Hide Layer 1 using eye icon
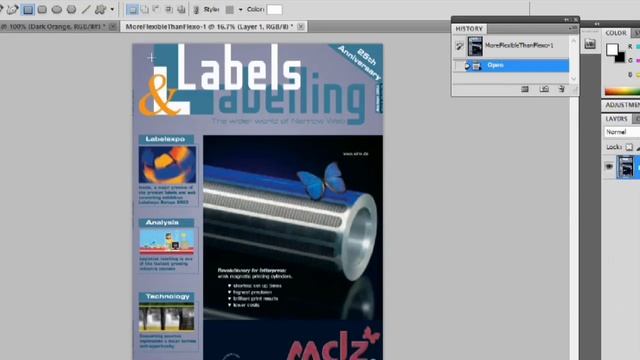 (609, 167)
